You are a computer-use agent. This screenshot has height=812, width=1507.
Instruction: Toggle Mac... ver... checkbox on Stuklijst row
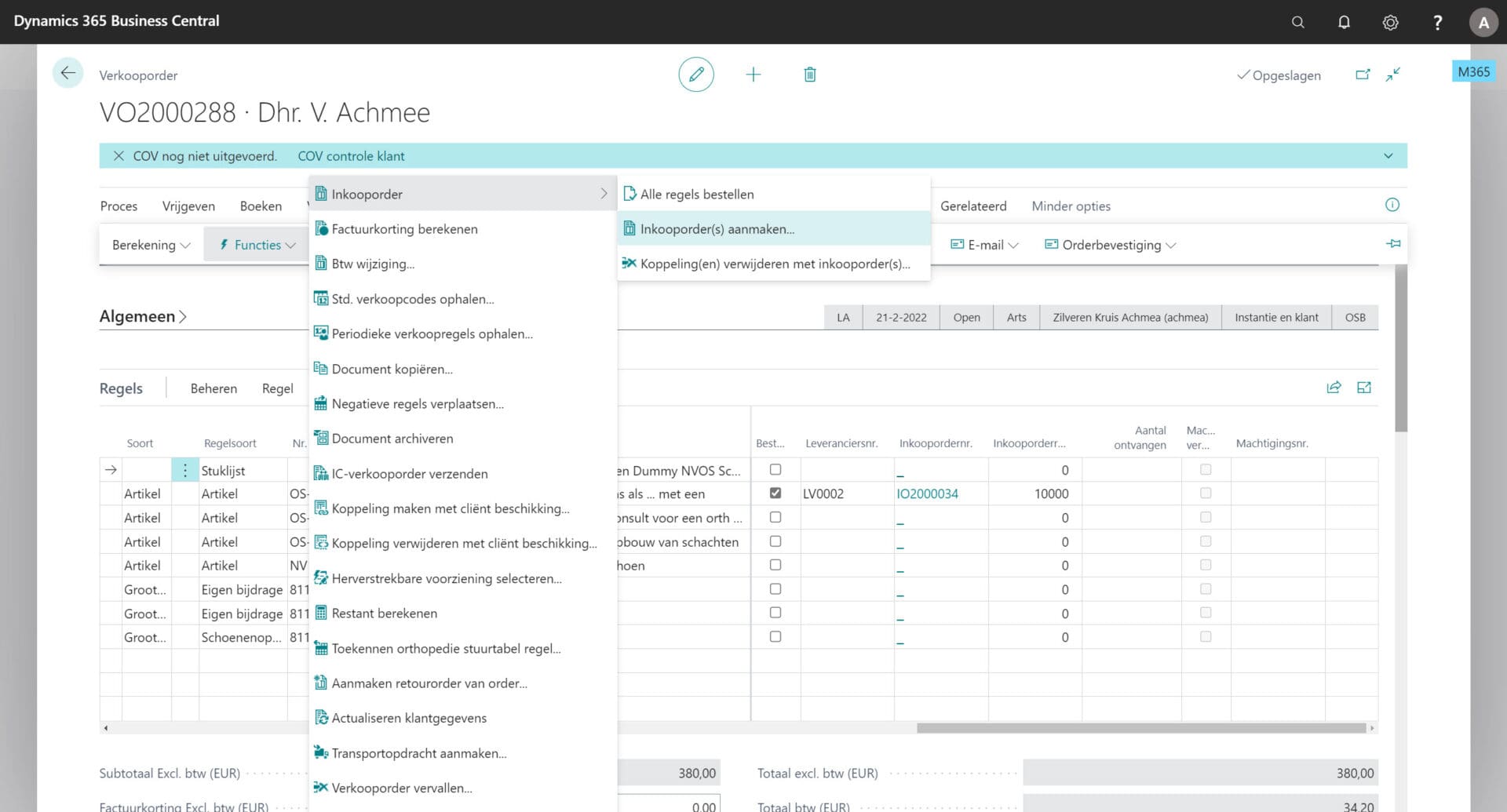point(1206,469)
